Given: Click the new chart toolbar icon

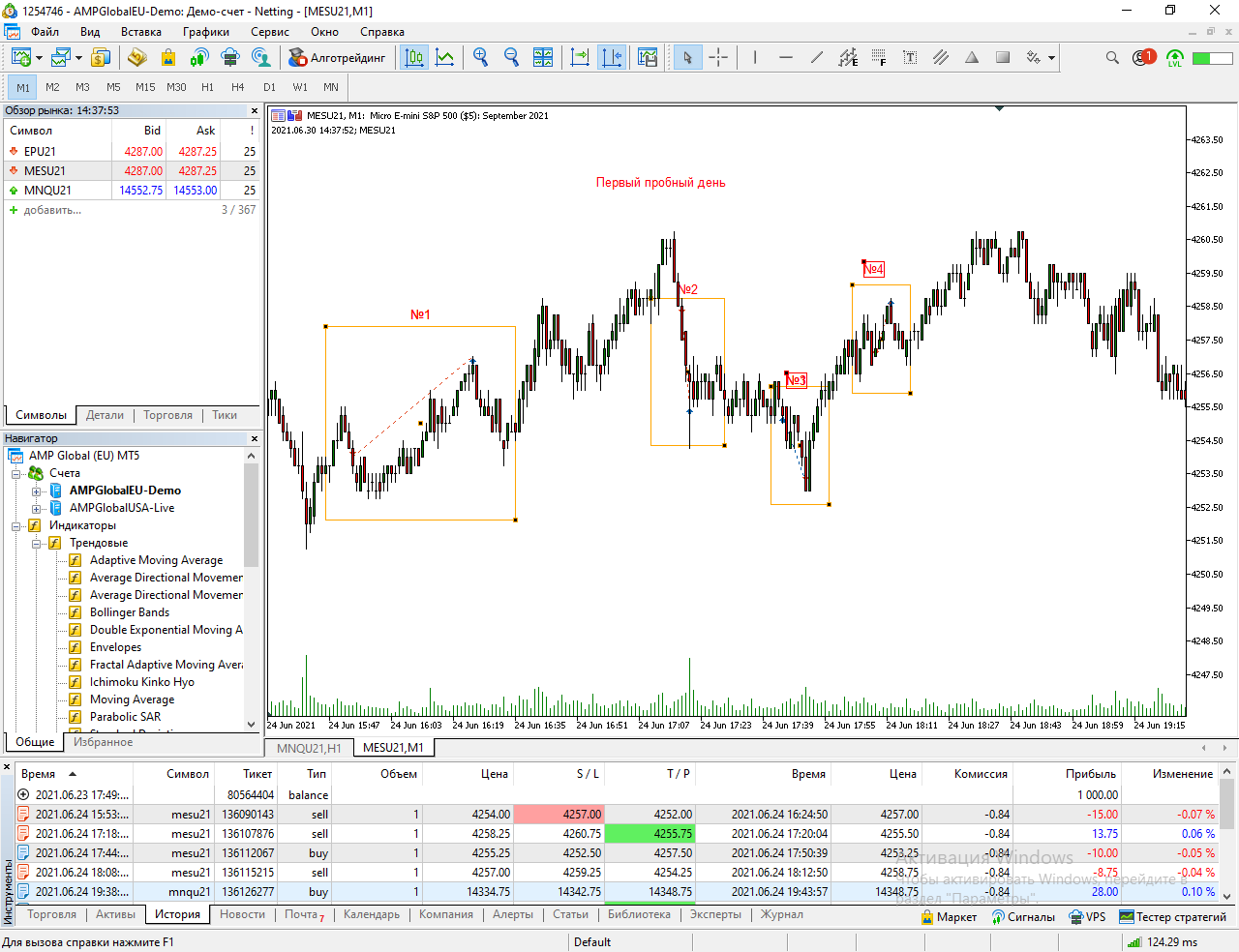Looking at the screenshot, I should [20, 58].
